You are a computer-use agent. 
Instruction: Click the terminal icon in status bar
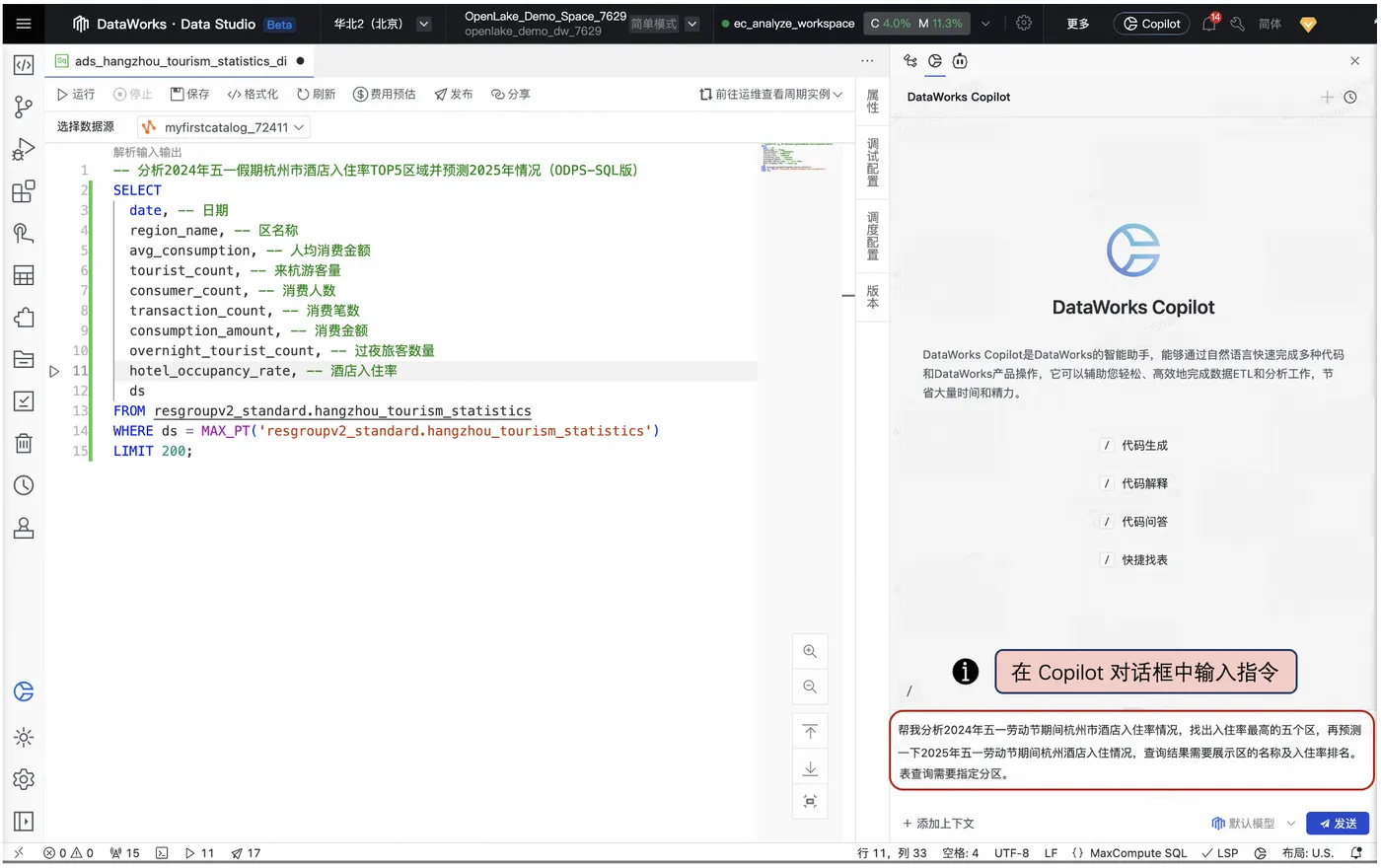click(162, 853)
